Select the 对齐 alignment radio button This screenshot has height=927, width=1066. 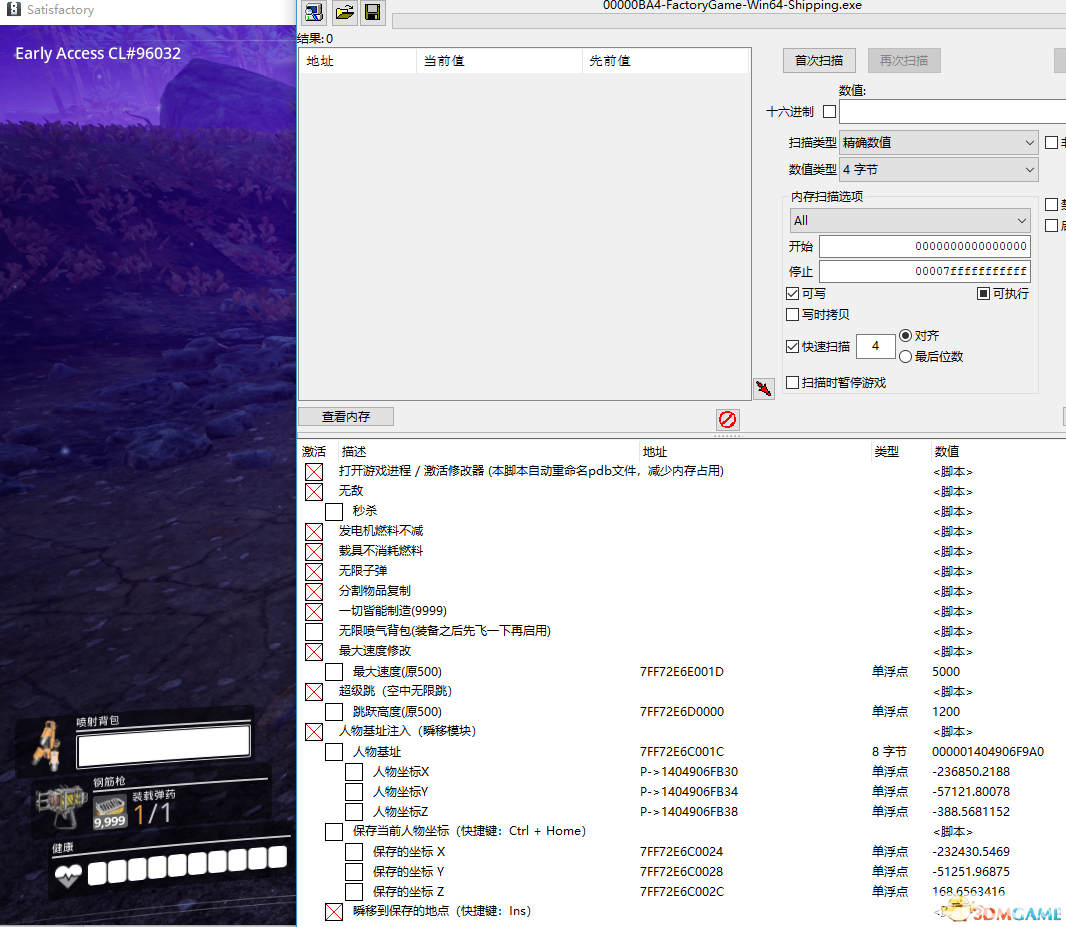[x=906, y=336]
